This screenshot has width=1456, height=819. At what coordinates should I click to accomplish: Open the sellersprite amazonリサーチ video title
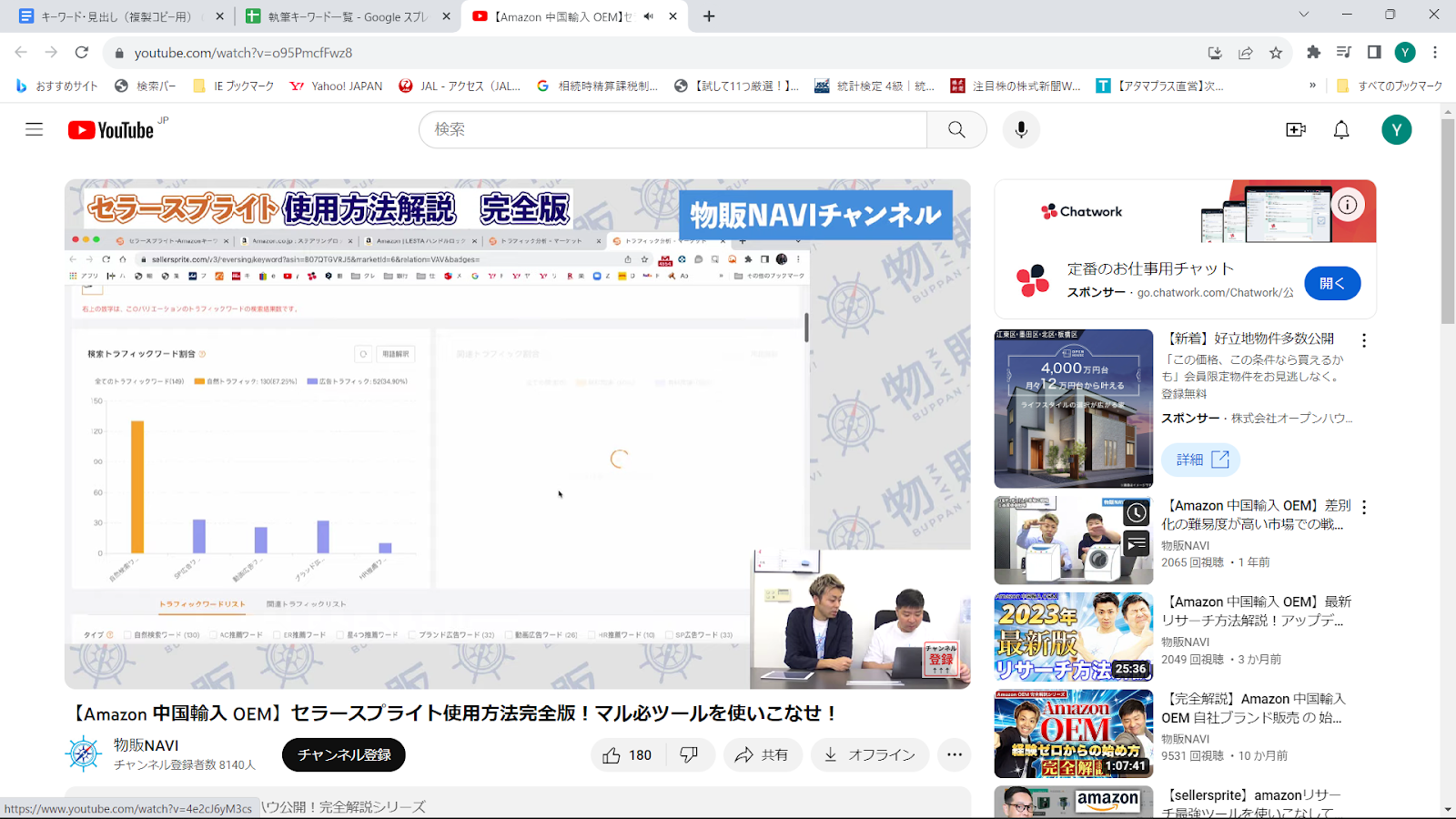[1252, 804]
